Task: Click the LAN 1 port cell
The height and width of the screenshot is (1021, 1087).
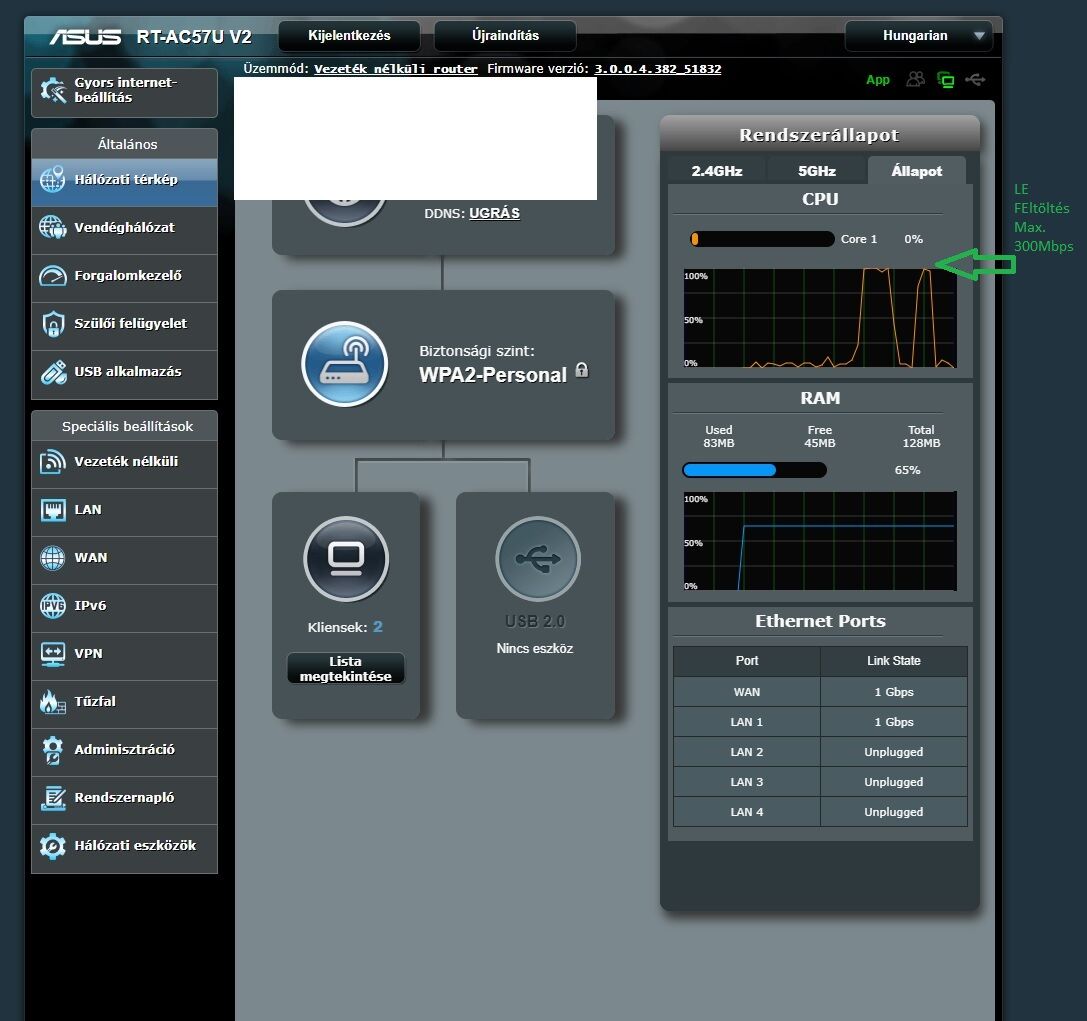Action: [747, 722]
